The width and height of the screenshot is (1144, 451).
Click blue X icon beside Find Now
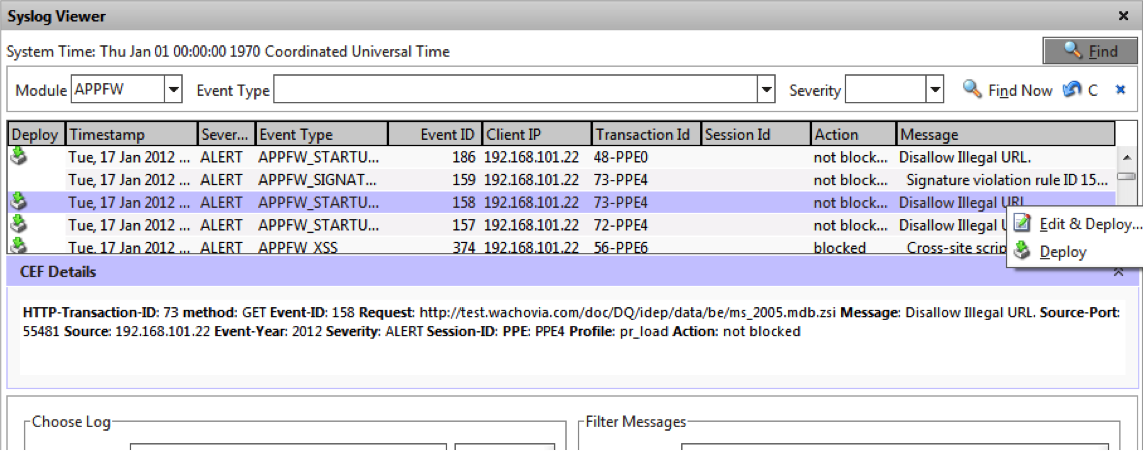pos(1120,90)
